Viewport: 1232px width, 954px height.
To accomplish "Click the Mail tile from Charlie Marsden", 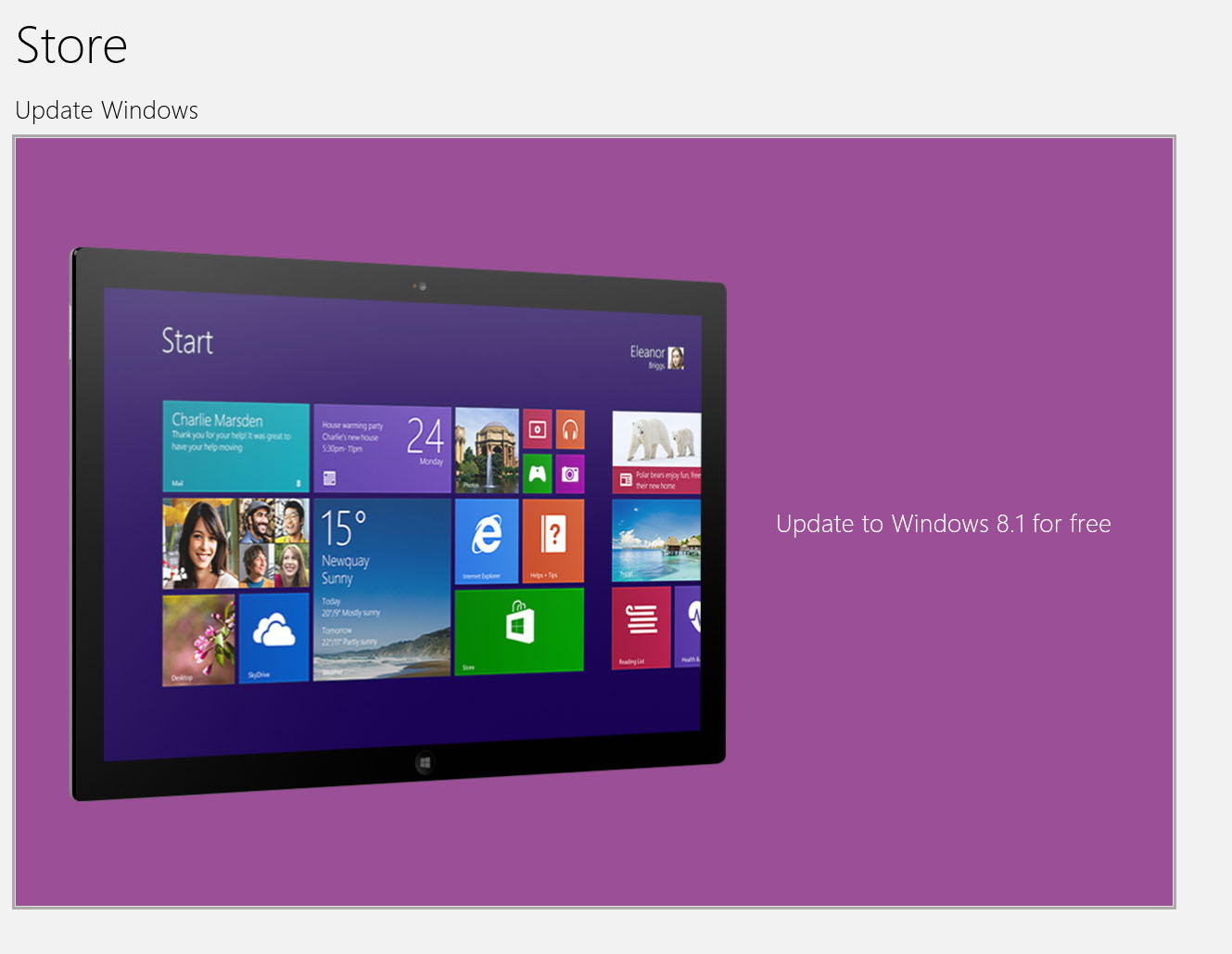I will [x=235, y=446].
